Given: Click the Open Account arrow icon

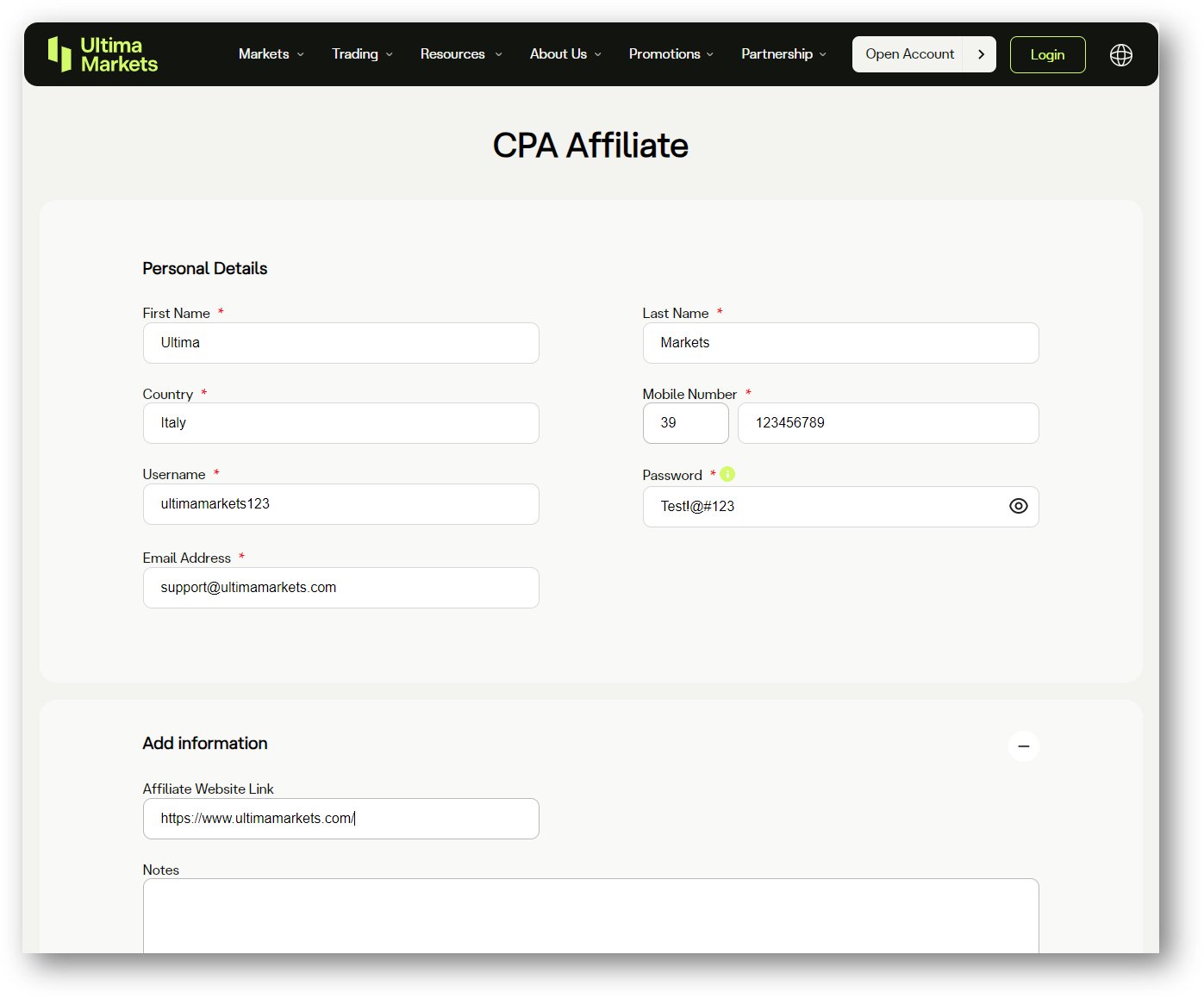Looking at the screenshot, I should [980, 54].
